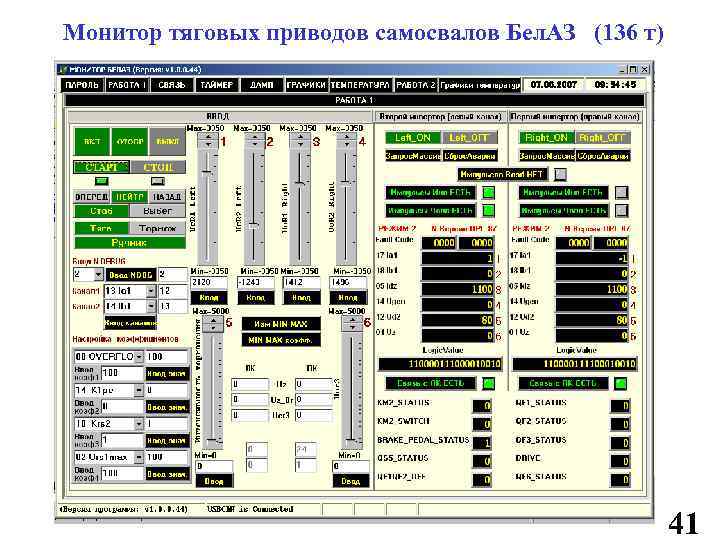720x540 pixels.
Task: Select the ТАЙМЕР tab
Action: coord(216,85)
